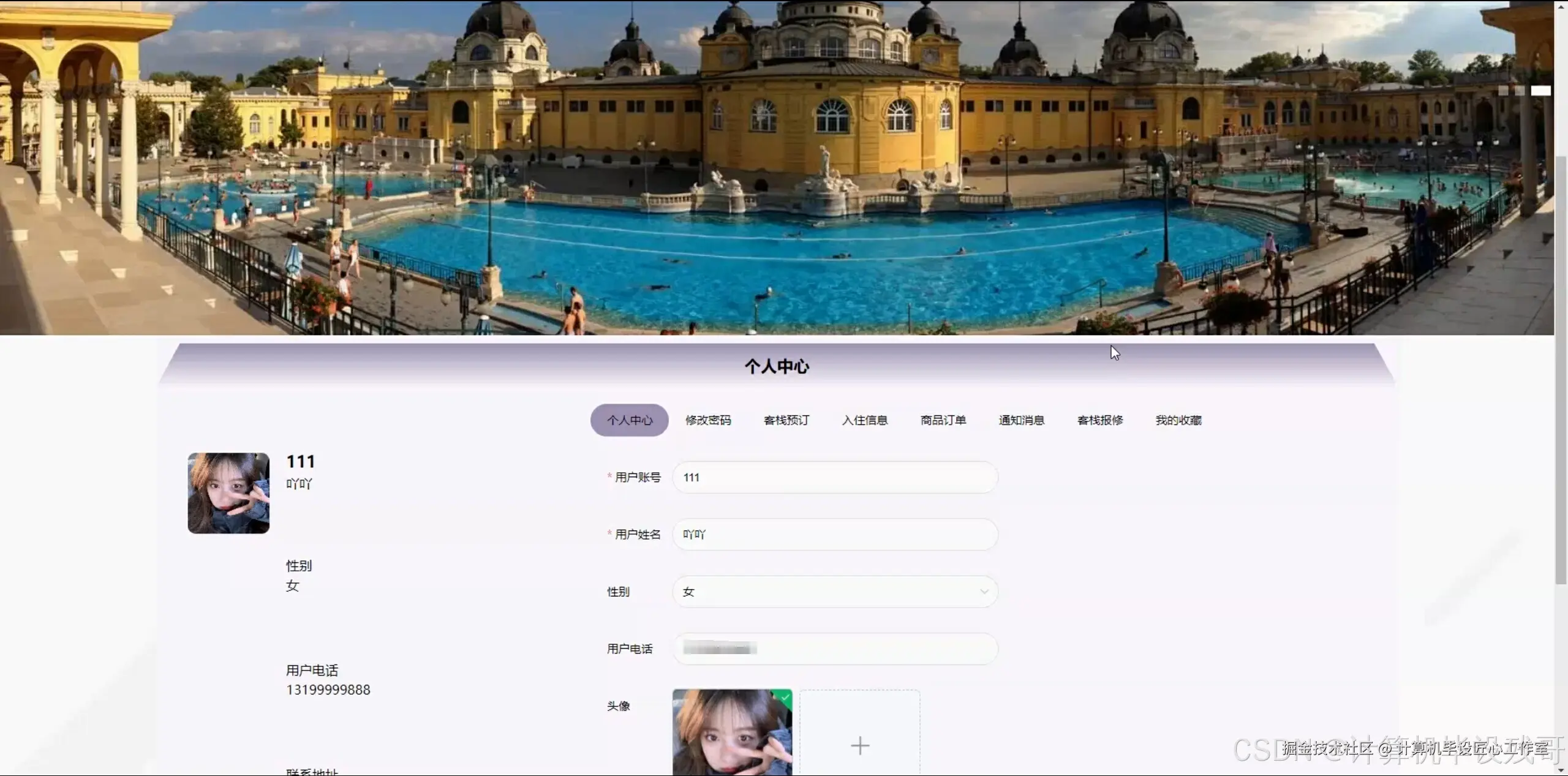Screen dimensions: 1568x776
Task: Click the 用户姓名 input field
Action: 834,534
